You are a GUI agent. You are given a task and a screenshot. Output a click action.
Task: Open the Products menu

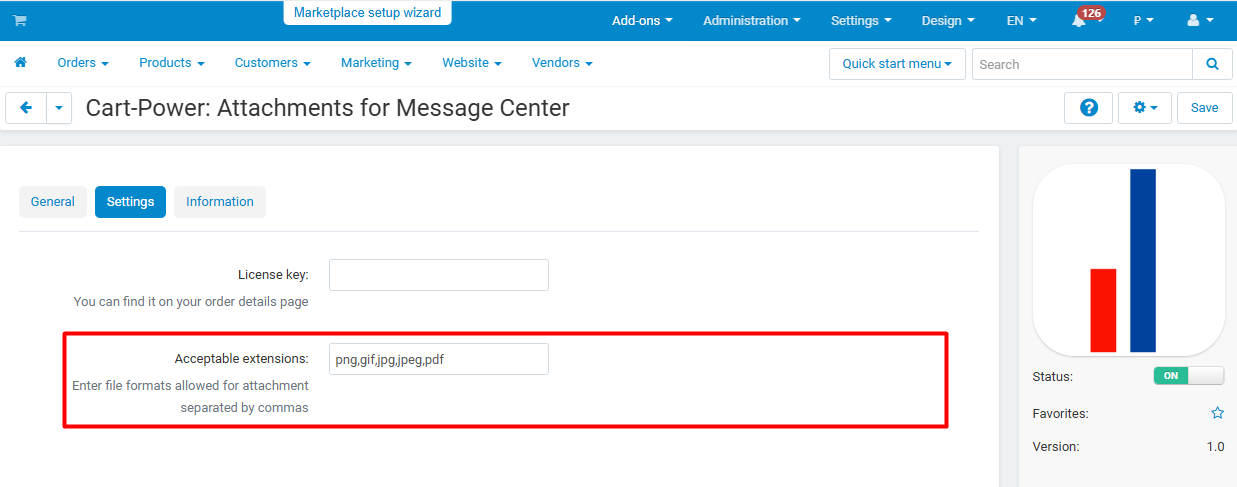[172, 63]
